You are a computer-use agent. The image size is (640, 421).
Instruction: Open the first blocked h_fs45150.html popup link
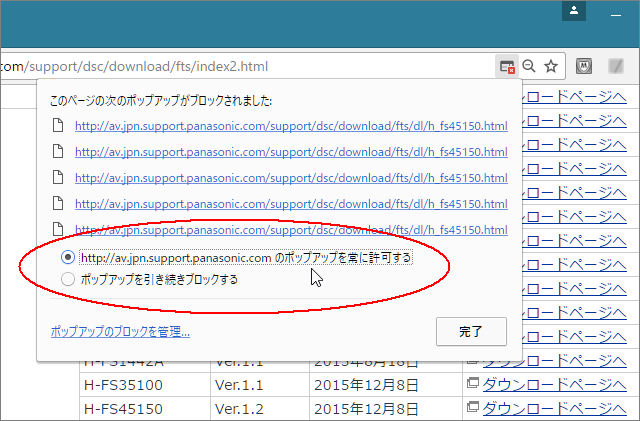291,126
